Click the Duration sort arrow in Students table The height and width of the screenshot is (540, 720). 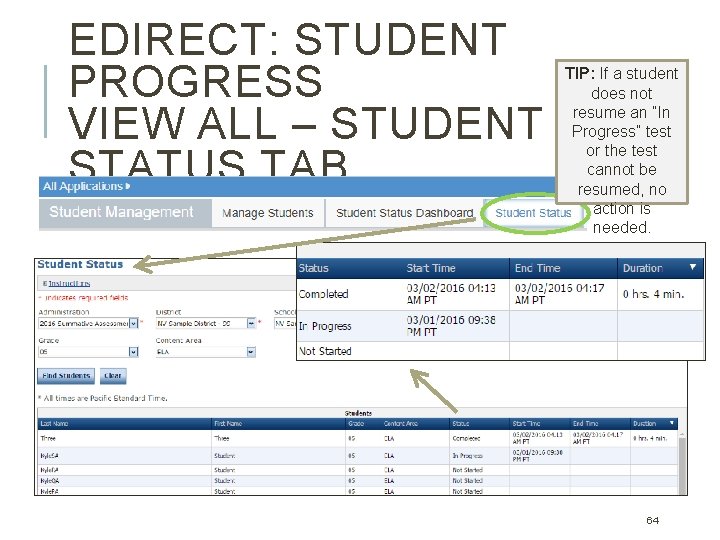click(x=671, y=423)
